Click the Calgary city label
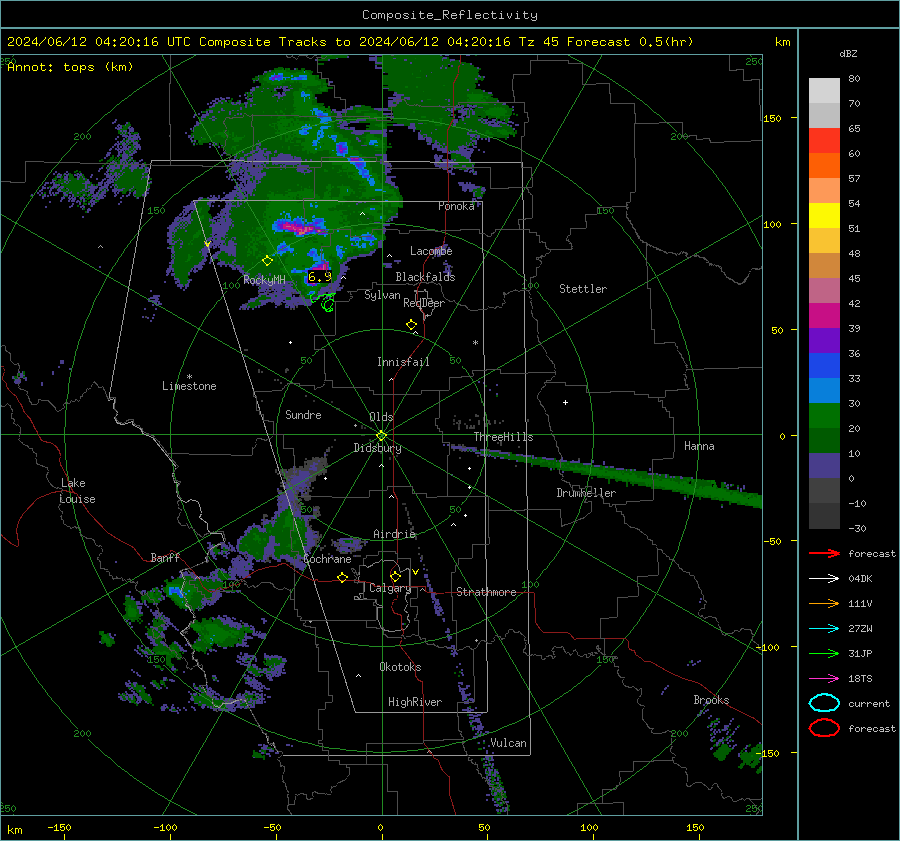Screen dimensions: 900x841 (x=390, y=588)
